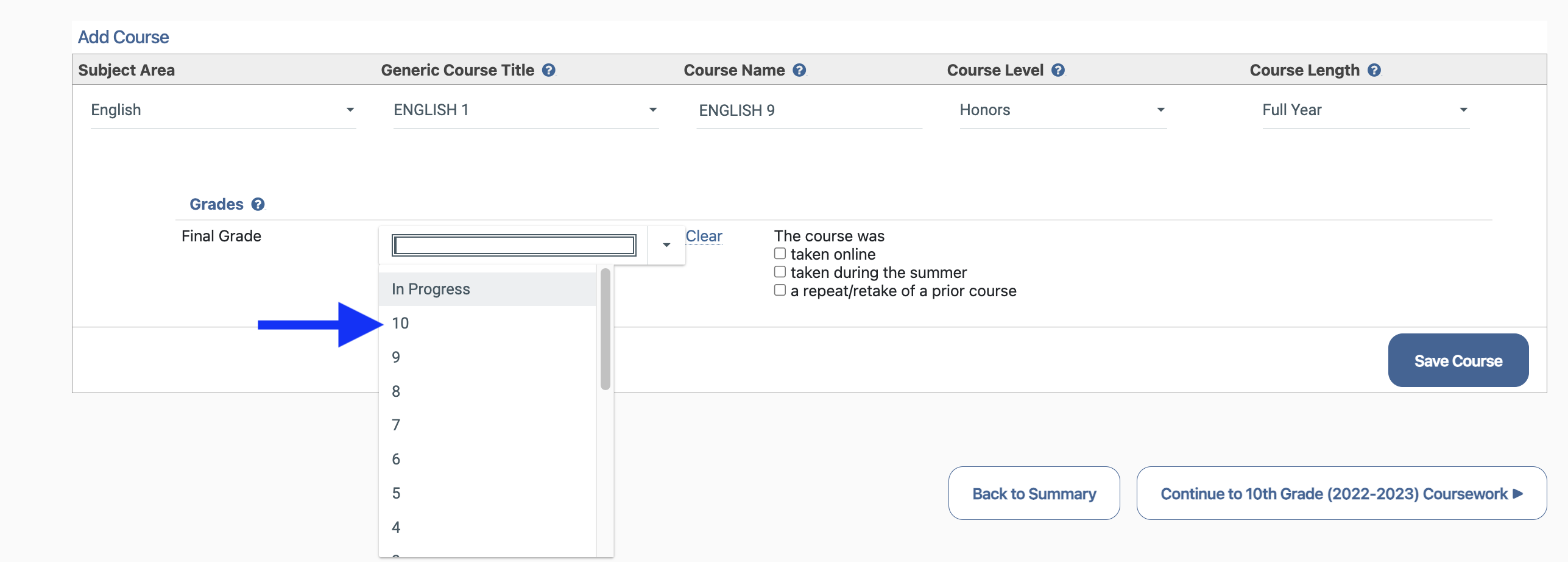Expand the Generic Course Title ENGLISH 1 dropdown
Screen dimensions: 1568x562
[x=525, y=110]
